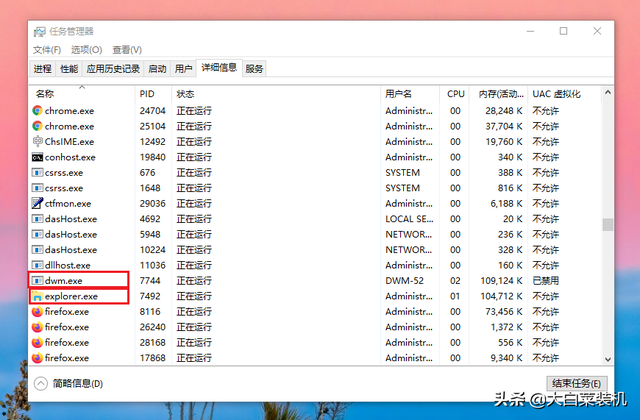
Task: Click the Chrome icon for PID 24704
Action: [x=37, y=111]
